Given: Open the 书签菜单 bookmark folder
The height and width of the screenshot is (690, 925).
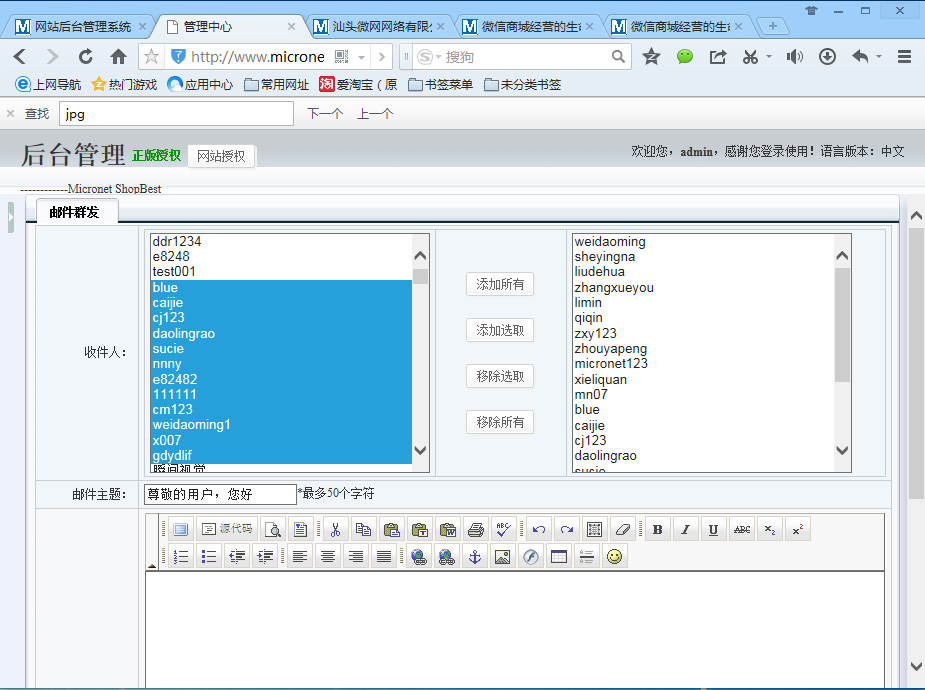Looking at the screenshot, I should 441,84.
